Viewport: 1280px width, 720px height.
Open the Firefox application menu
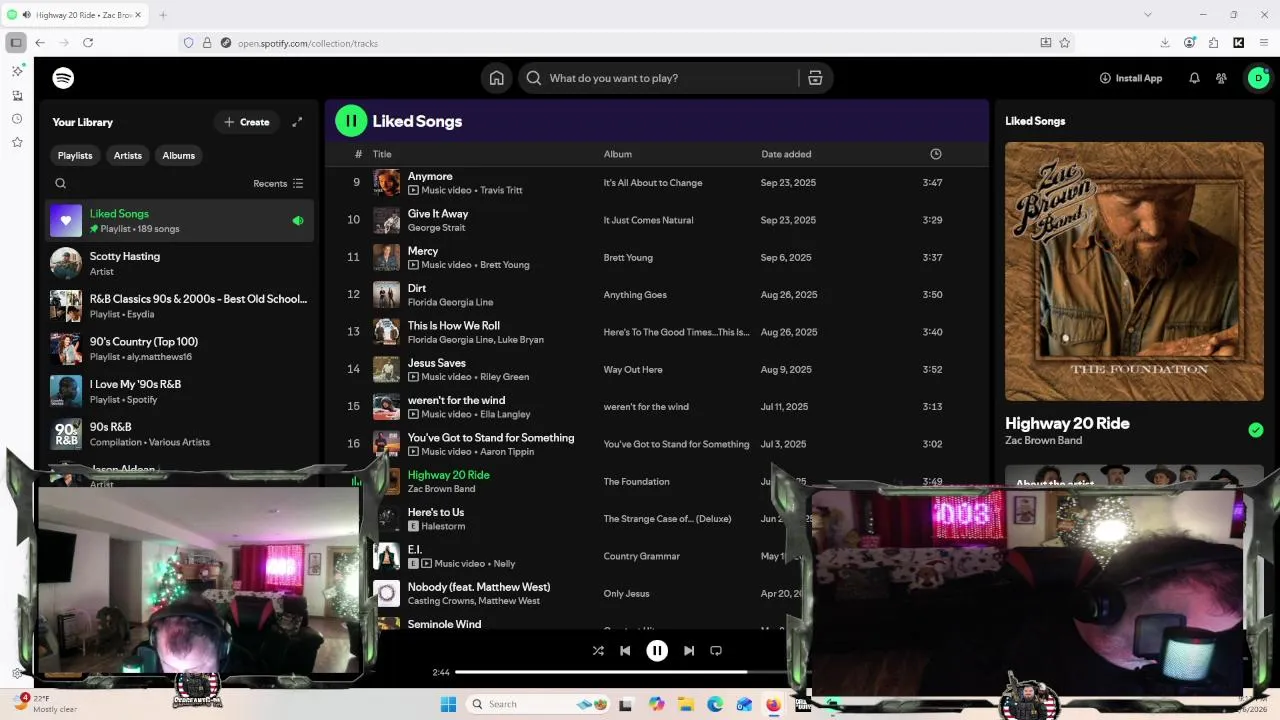click(x=1264, y=43)
